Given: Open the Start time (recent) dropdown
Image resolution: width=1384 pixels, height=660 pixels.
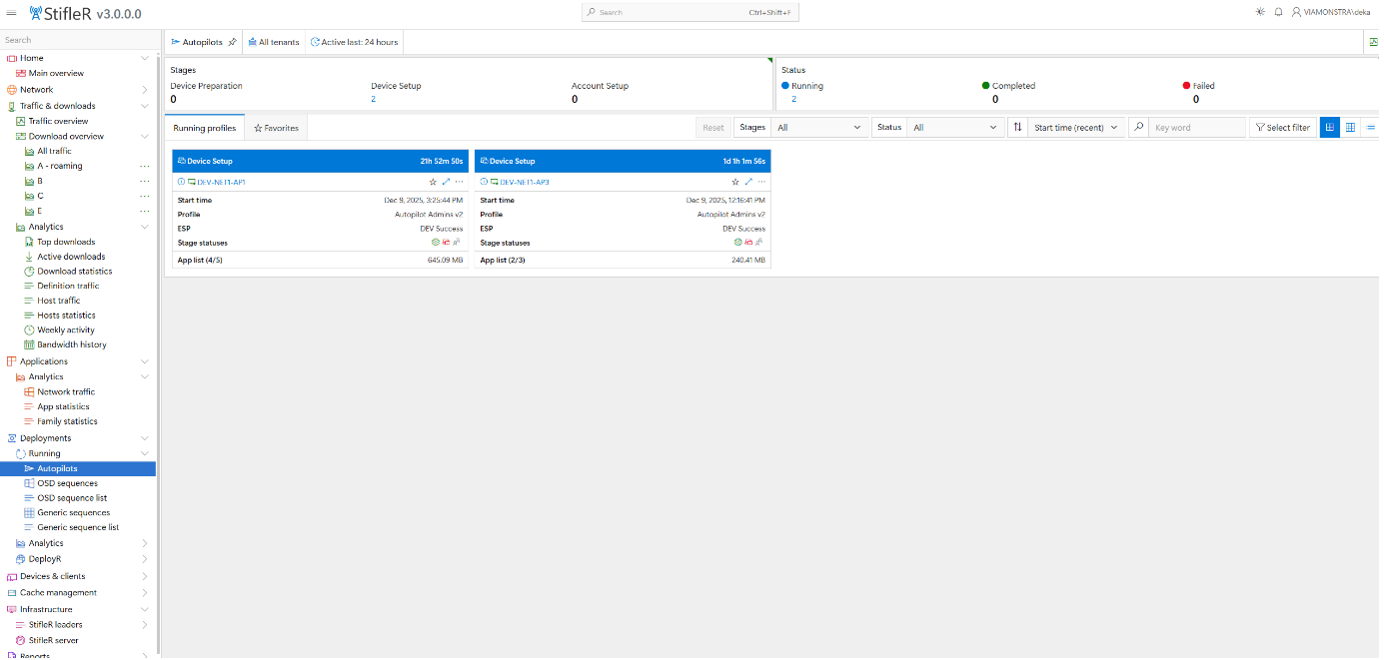Looking at the screenshot, I should (x=1075, y=127).
